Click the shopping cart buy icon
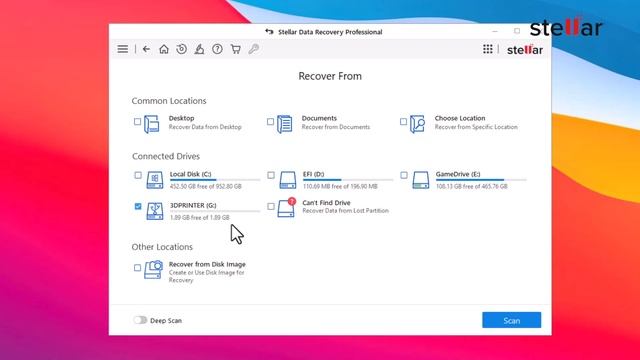The height and width of the screenshot is (360, 640). click(236, 49)
